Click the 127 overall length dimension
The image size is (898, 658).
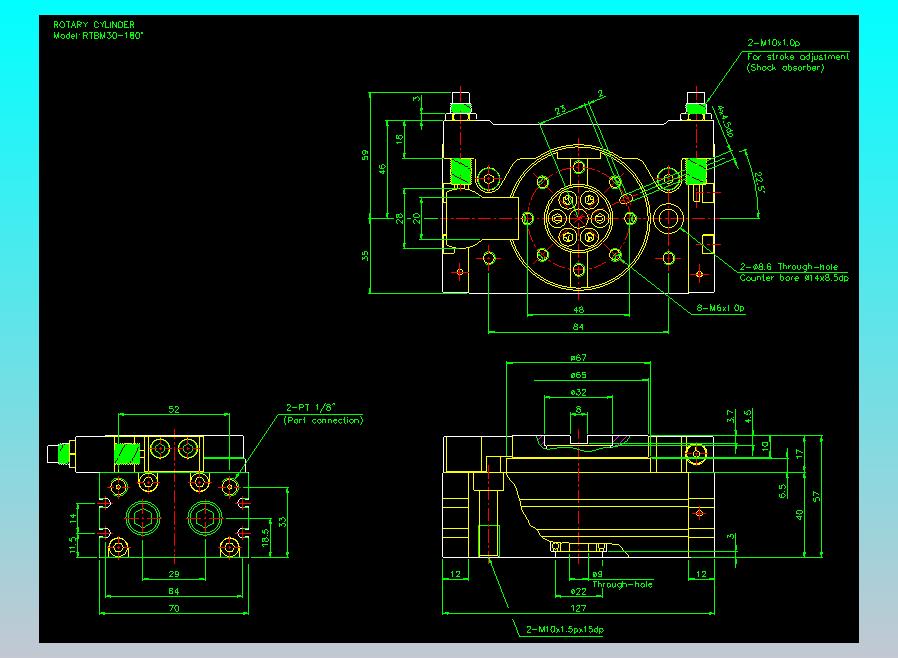578,608
